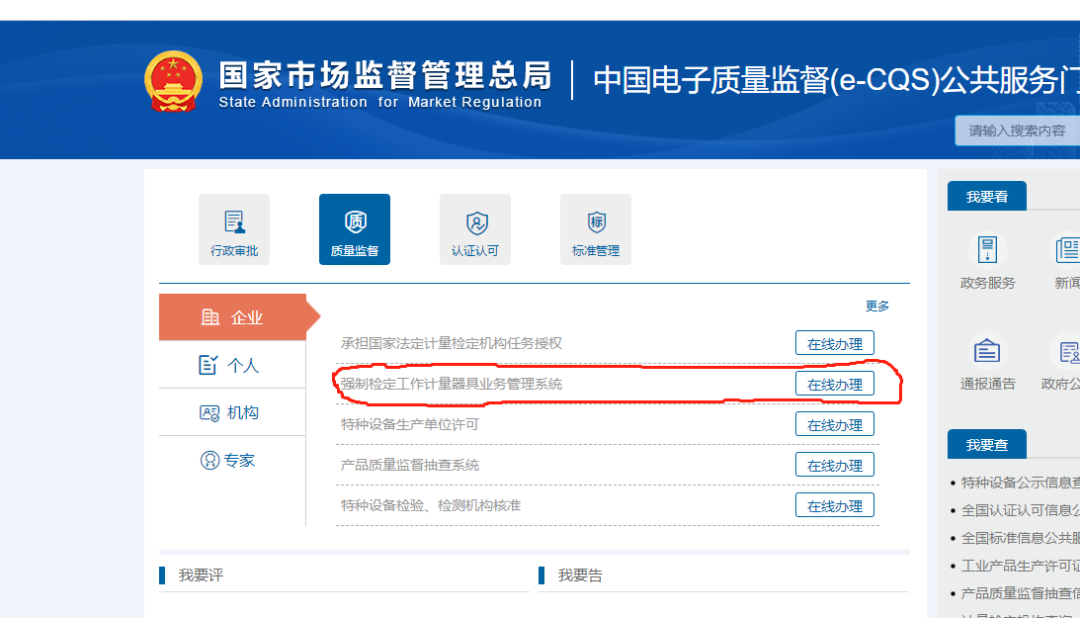1080x618 pixels.
Task: Open 在线办理 for 强制检定工作计量器具业务管理系统
Action: click(x=834, y=383)
